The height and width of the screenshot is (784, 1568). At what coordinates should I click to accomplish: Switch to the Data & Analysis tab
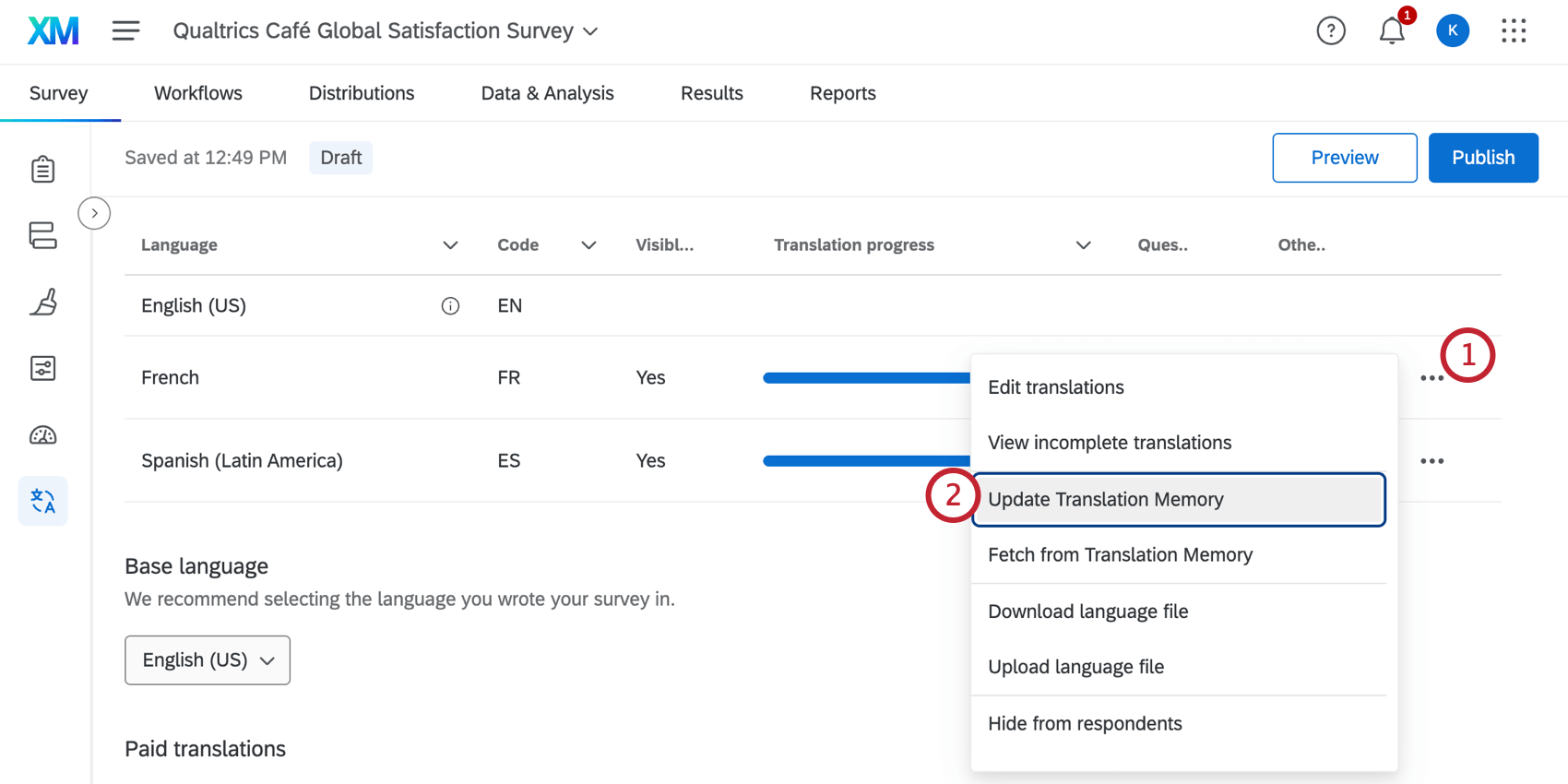(547, 93)
